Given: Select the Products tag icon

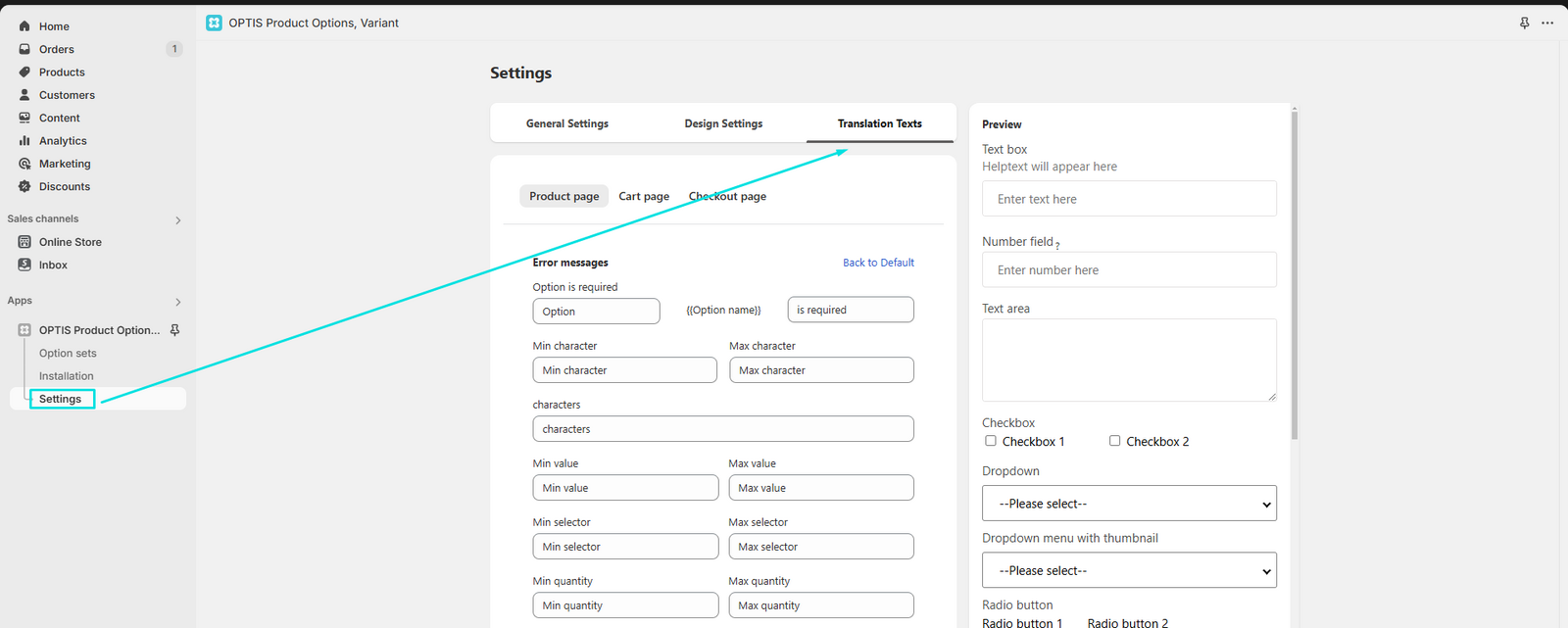Looking at the screenshot, I should [x=24, y=72].
